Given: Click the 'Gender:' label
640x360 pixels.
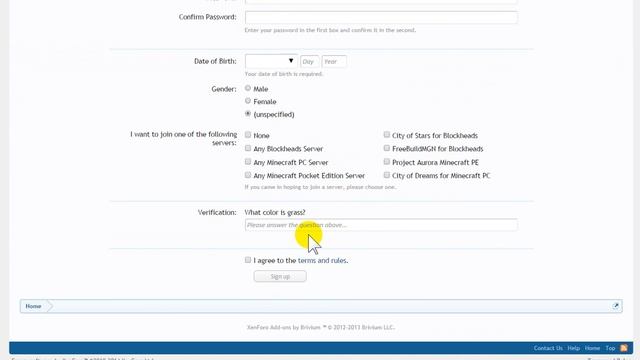Looking at the screenshot, I should [x=224, y=89].
